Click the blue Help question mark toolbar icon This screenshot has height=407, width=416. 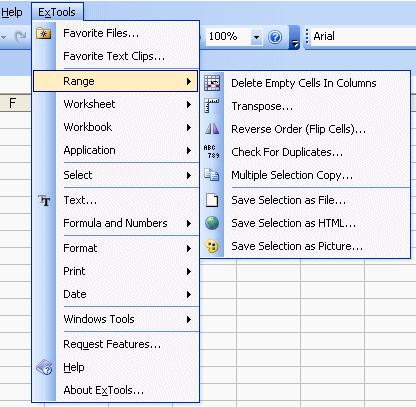275,37
